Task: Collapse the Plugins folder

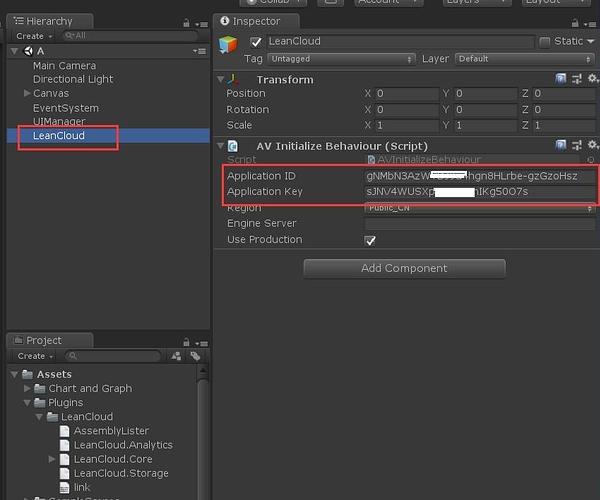Action: point(27,402)
